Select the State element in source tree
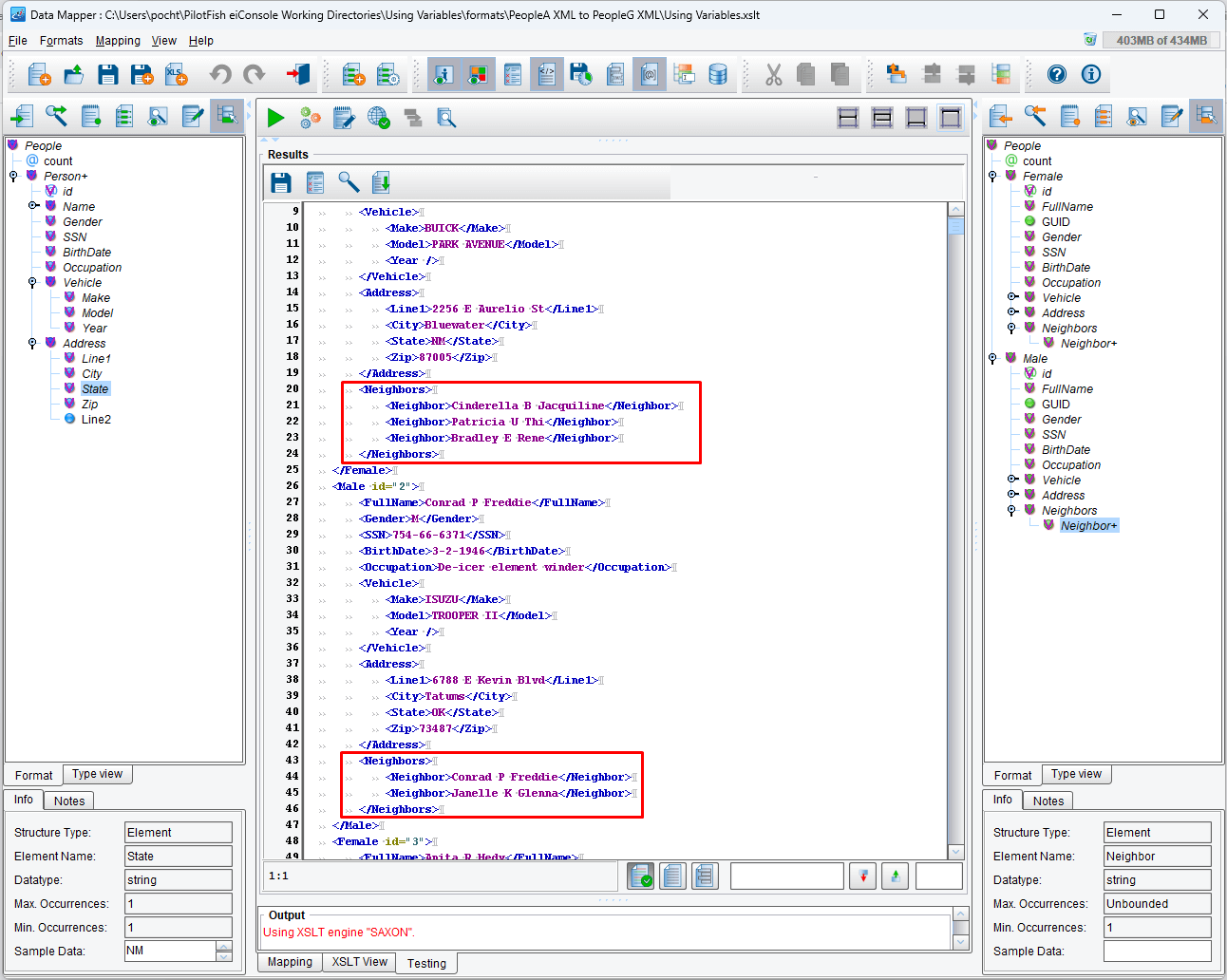Viewport: 1227px width, 980px height. click(x=95, y=388)
